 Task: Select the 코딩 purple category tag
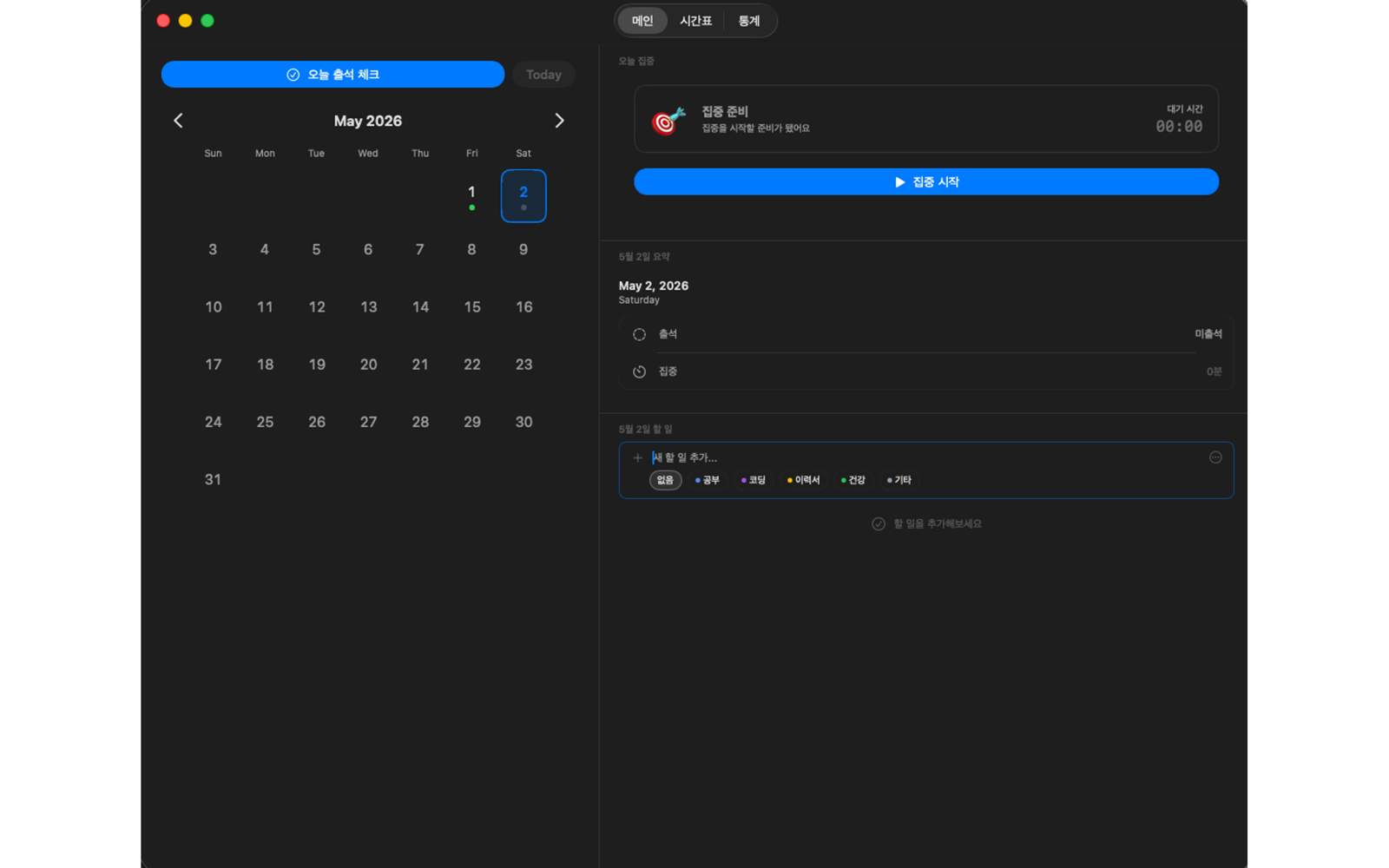(x=754, y=480)
